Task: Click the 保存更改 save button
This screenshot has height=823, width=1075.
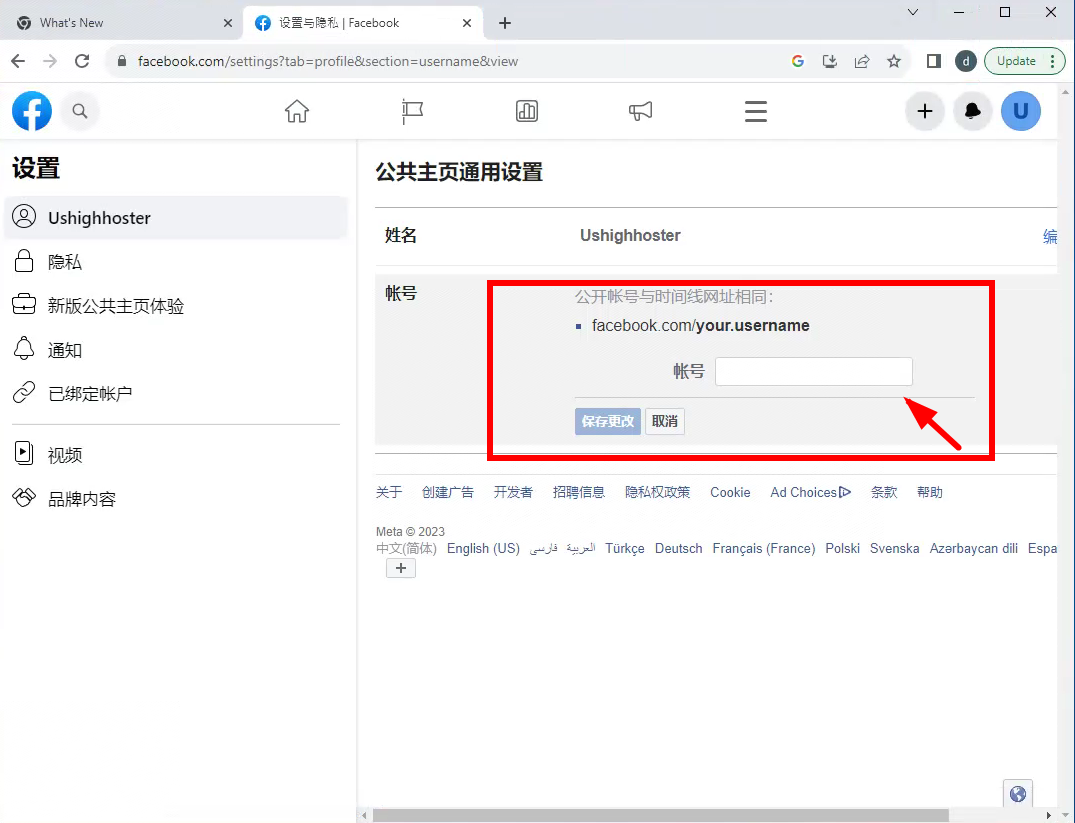Action: [607, 421]
